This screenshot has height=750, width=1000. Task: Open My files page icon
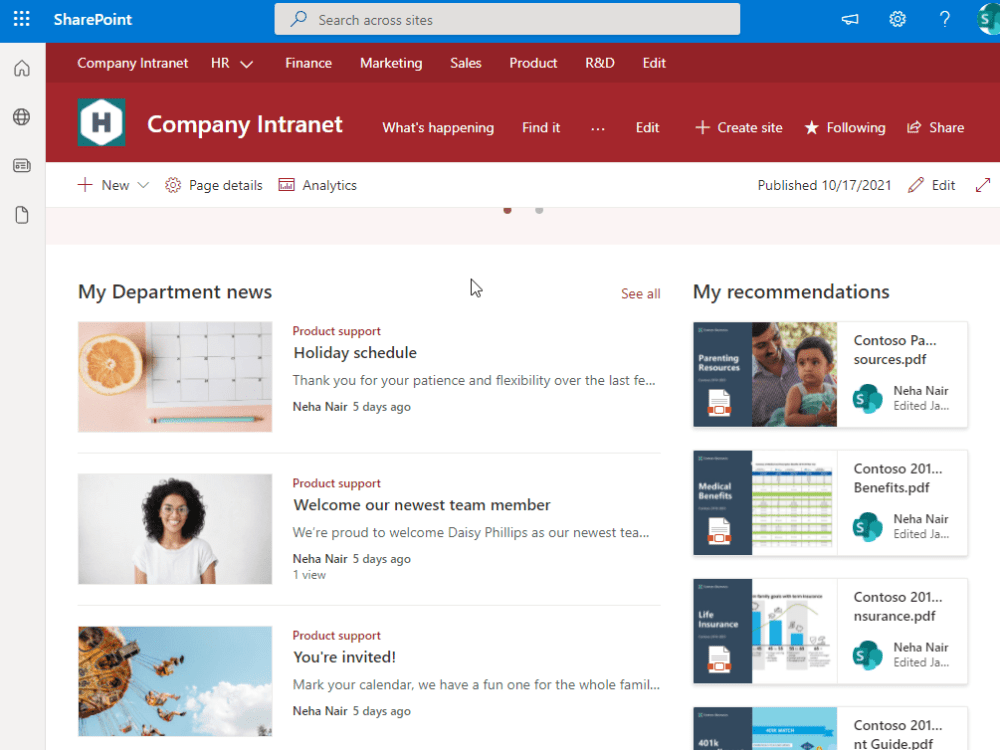(22, 215)
